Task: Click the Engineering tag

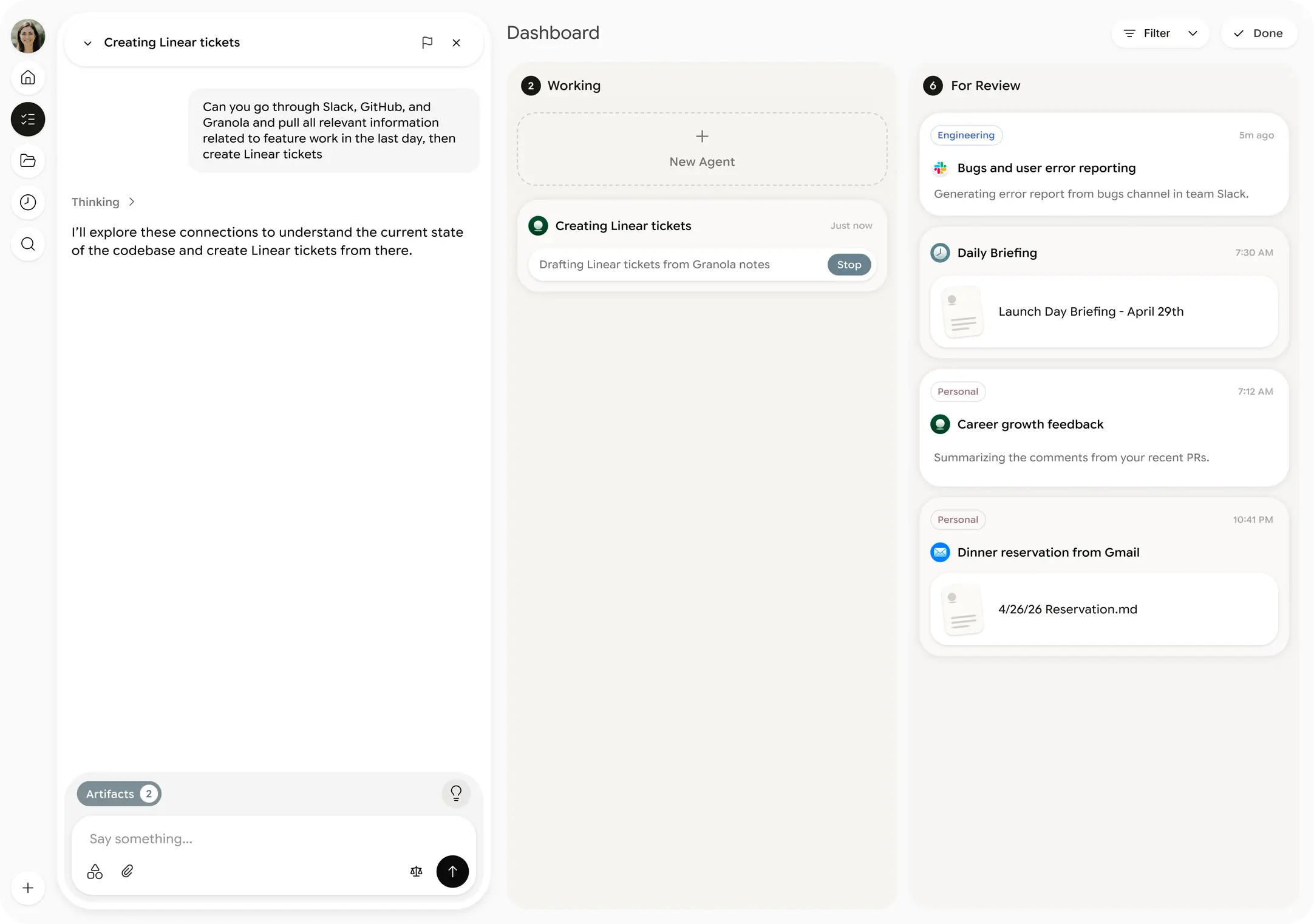Action: [x=966, y=135]
